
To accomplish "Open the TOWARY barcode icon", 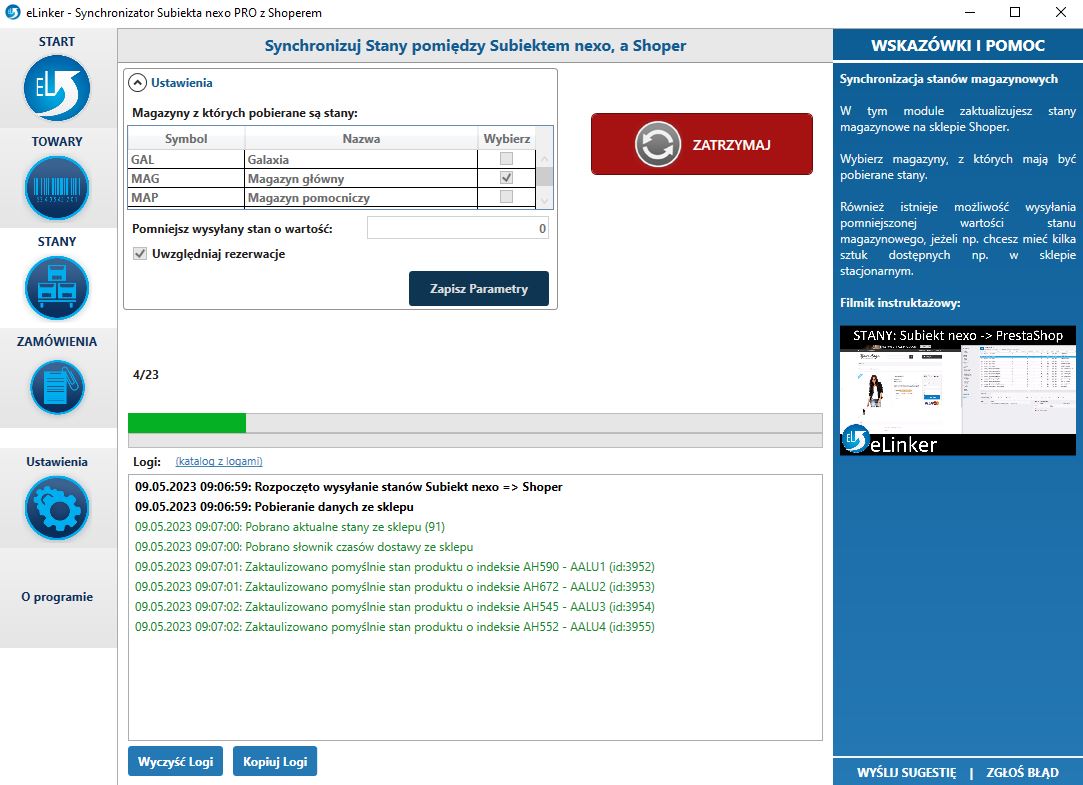I will point(57,188).
